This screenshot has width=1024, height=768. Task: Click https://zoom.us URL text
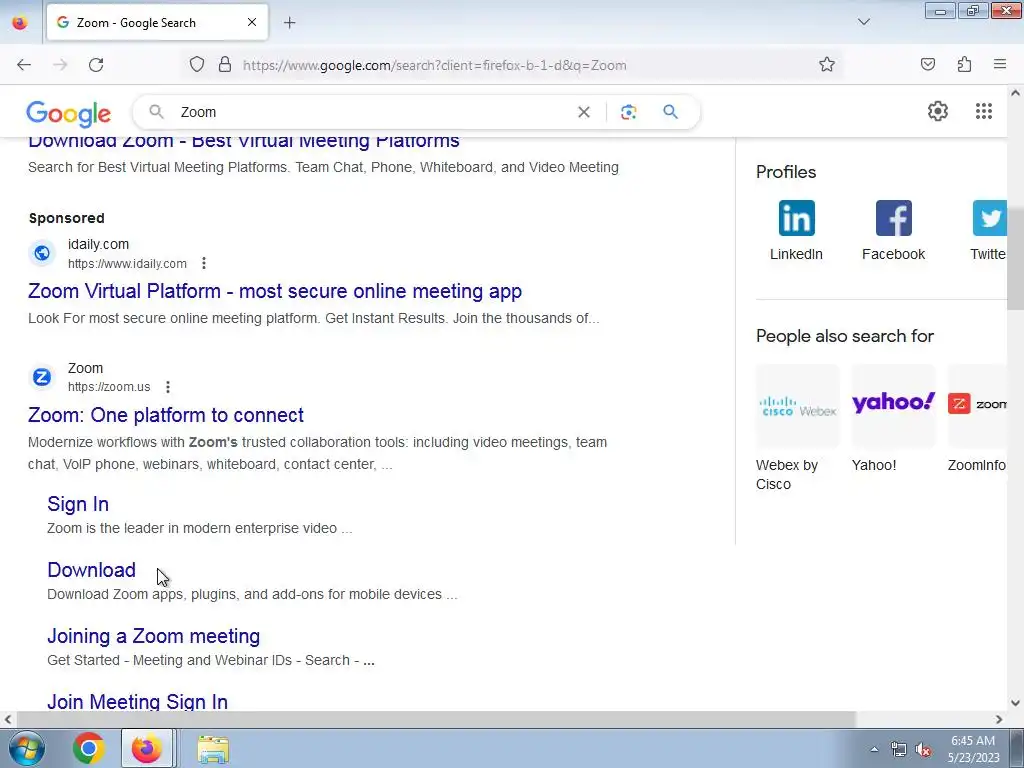click(109, 387)
